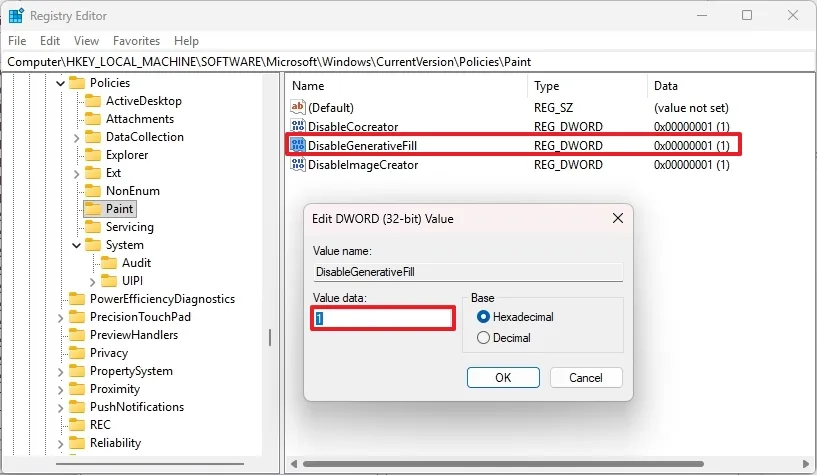
Task: Click the scroll left arrow in values pane
Action: (294, 464)
